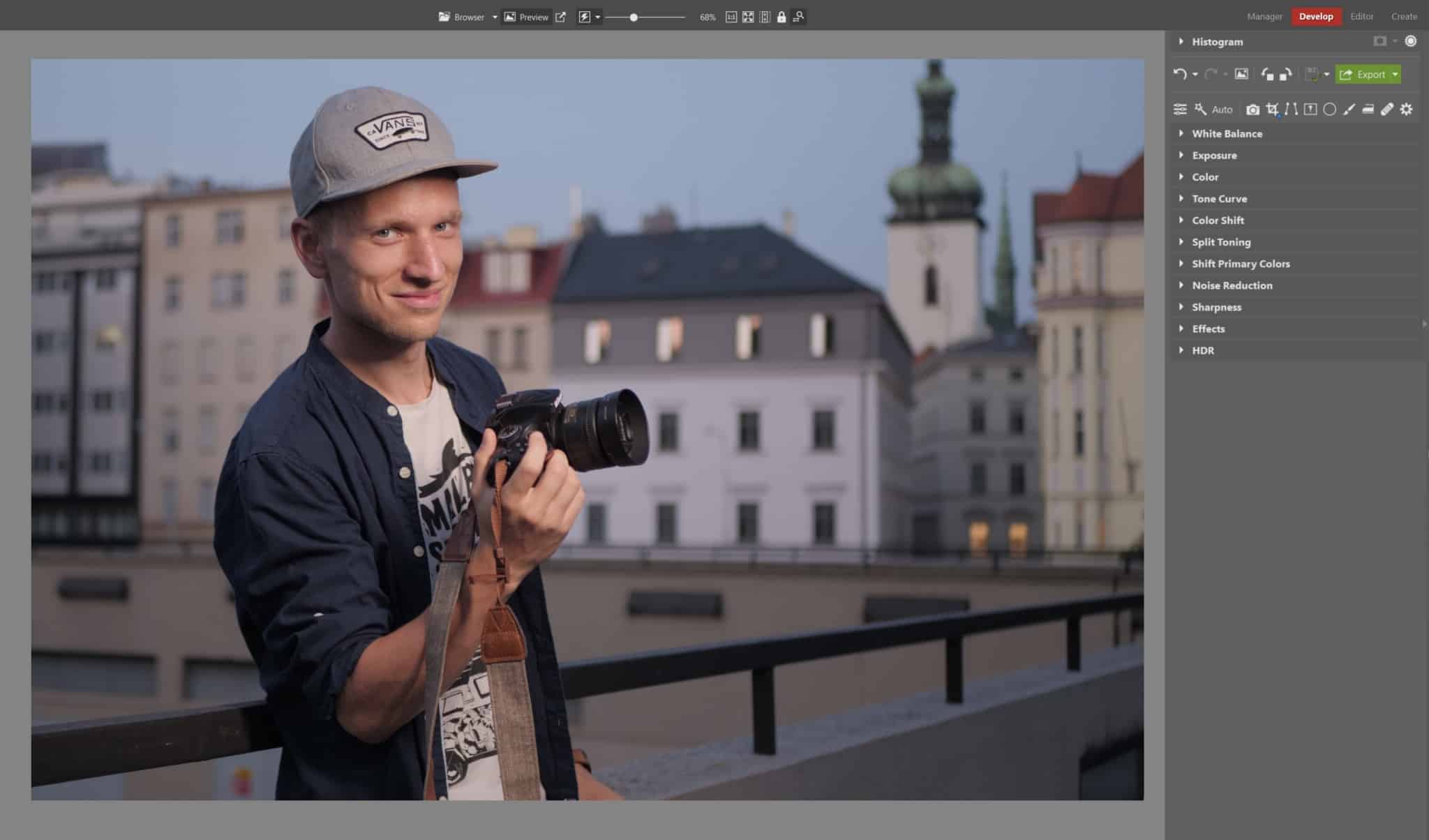Image resolution: width=1429 pixels, height=840 pixels.
Task: Open the camera and lens profile tool
Action: click(1253, 110)
